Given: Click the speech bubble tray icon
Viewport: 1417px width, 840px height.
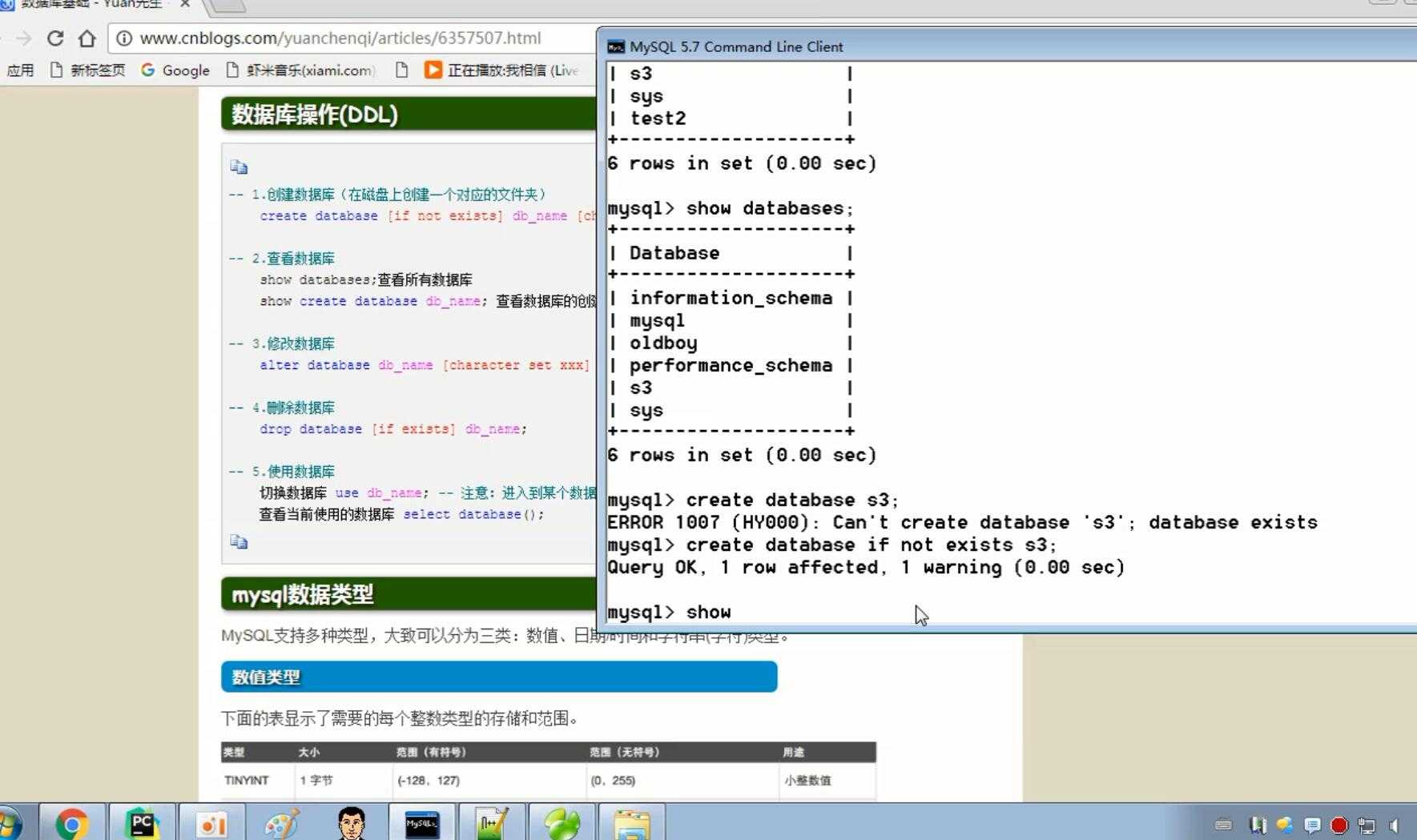Looking at the screenshot, I should [x=1312, y=825].
